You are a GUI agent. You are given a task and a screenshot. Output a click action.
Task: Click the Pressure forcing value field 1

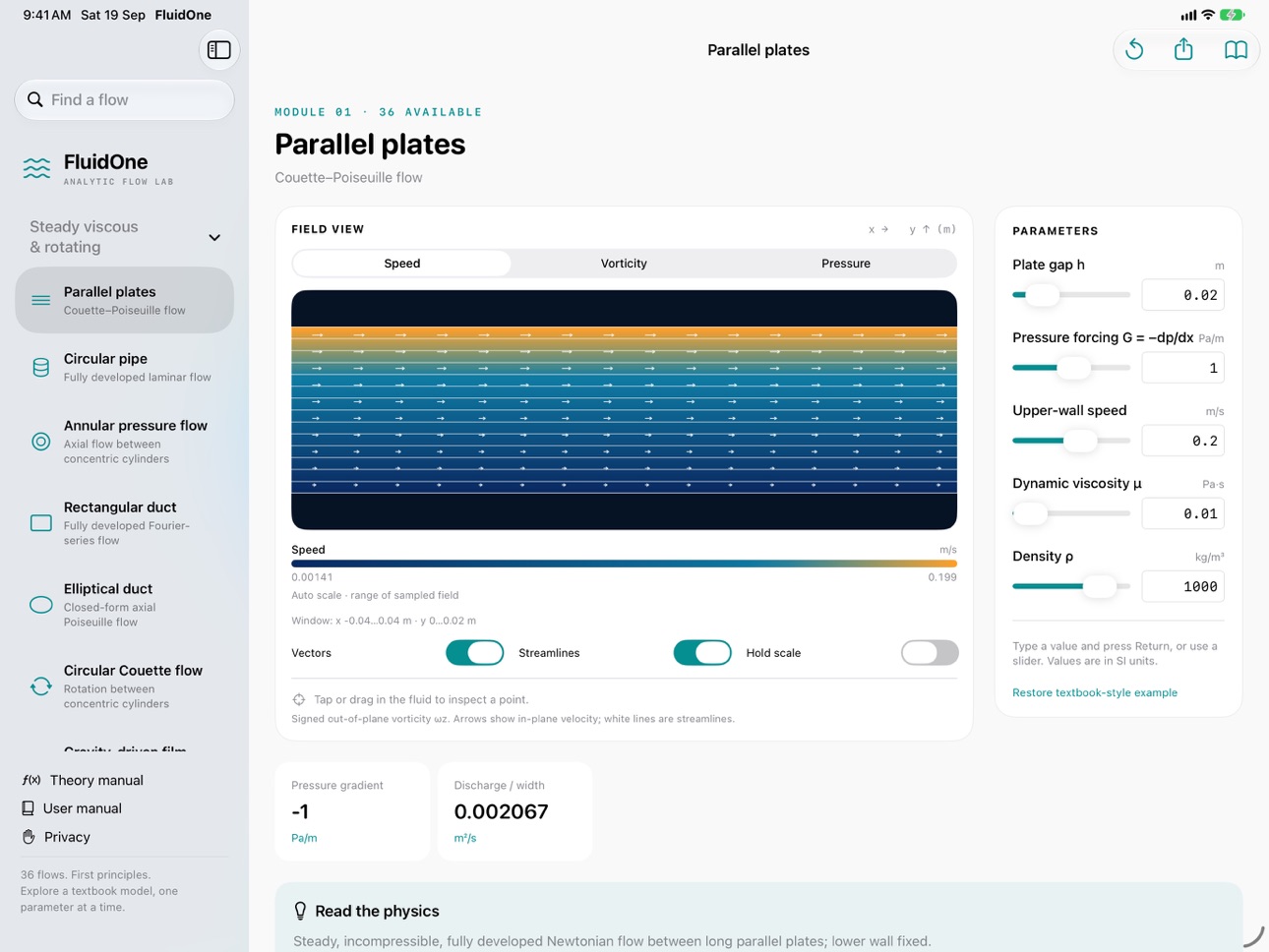1183,368
